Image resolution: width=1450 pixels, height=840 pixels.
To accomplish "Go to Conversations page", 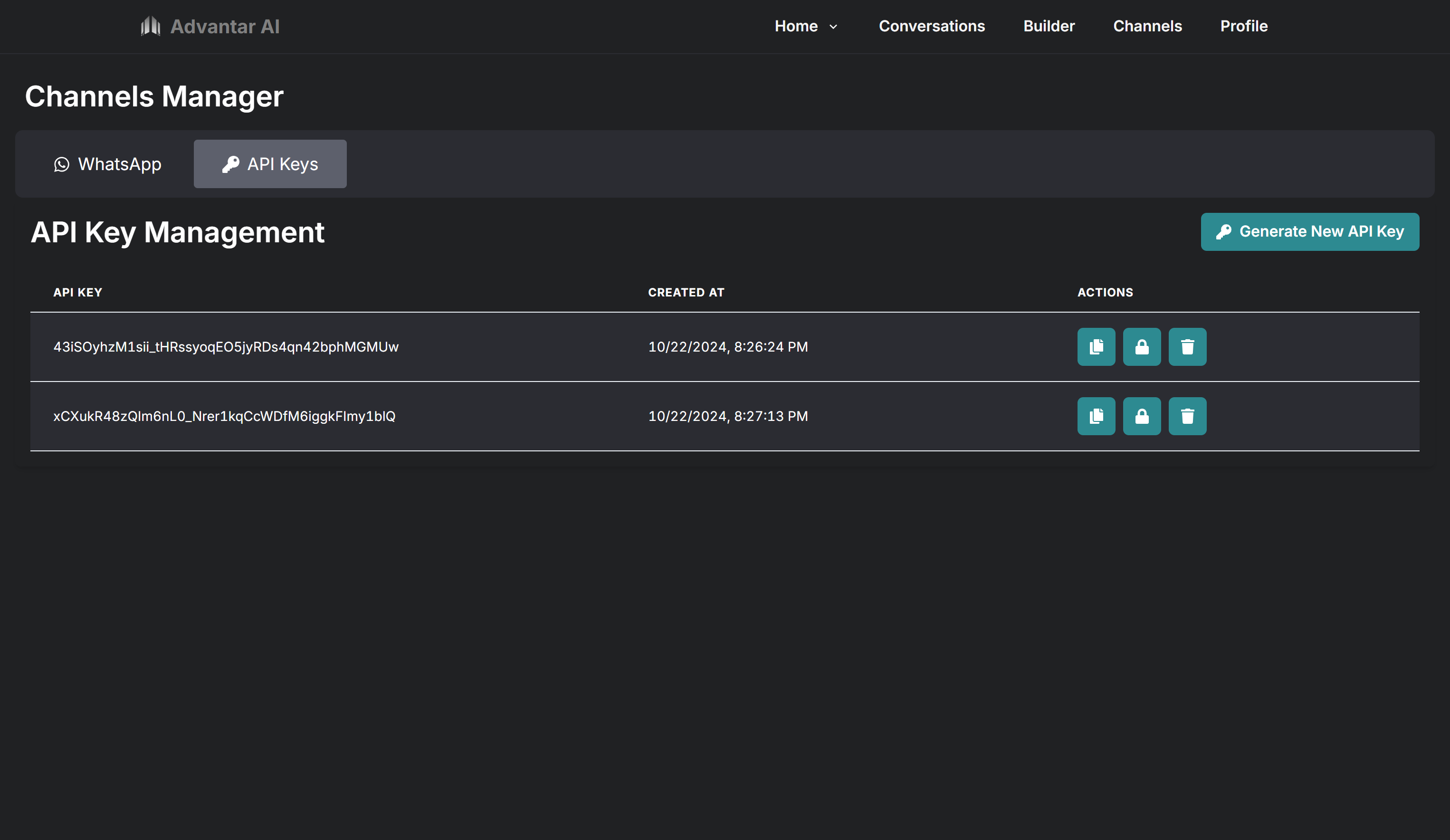I will tap(932, 26).
